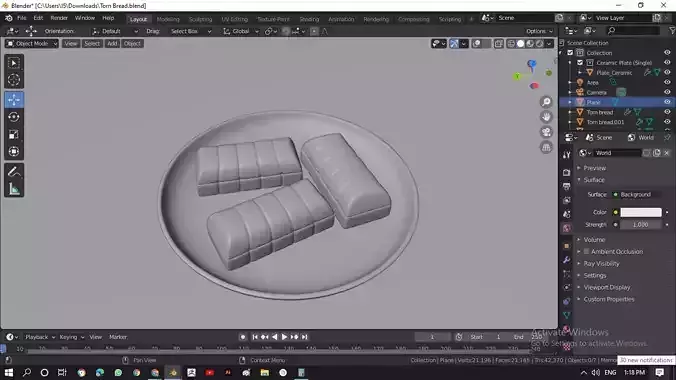The height and width of the screenshot is (380, 676).
Task: Open the Modifier properties wrench tab
Action: click(566, 260)
